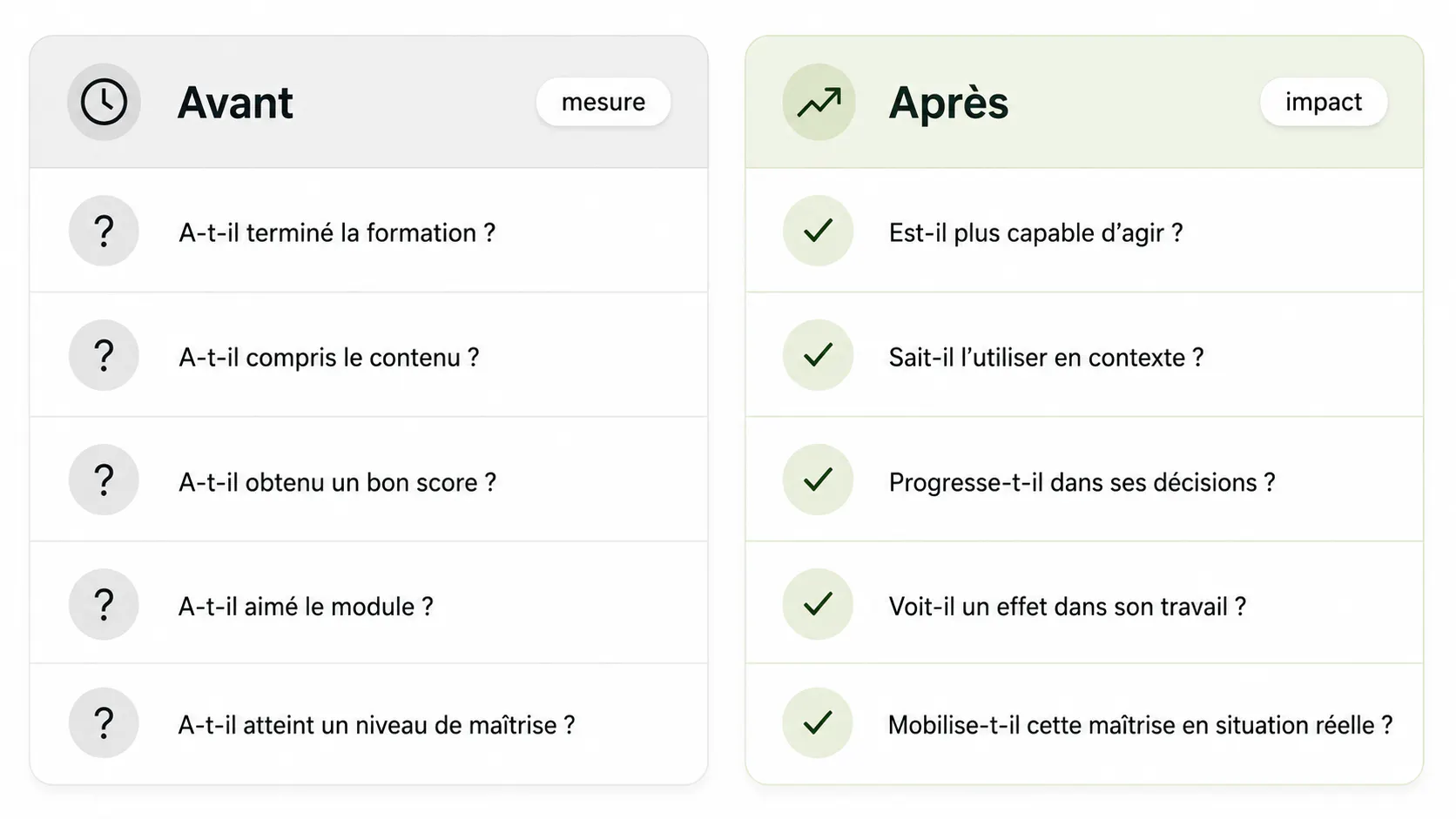Click the impact pill badge

[x=1324, y=102]
